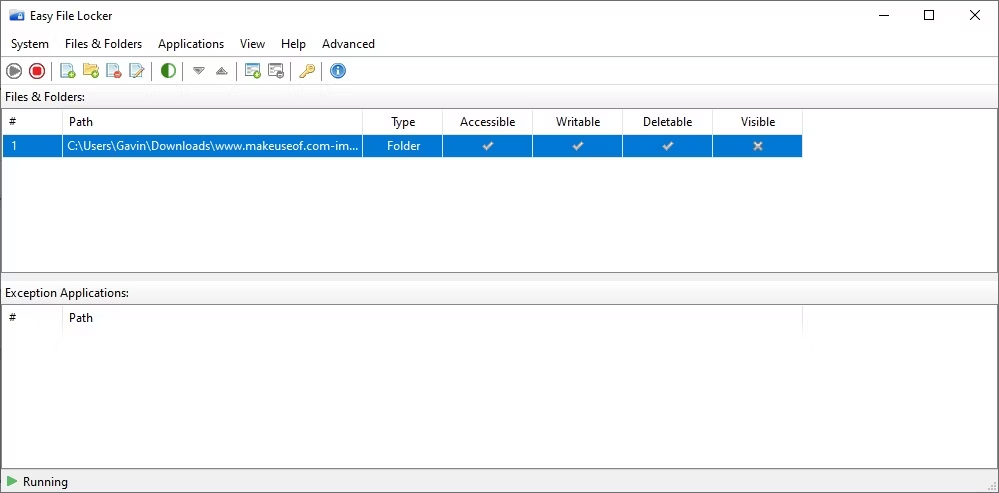Click the Add Folder toolbar icon

pyautogui.click(x=91, y=71)
